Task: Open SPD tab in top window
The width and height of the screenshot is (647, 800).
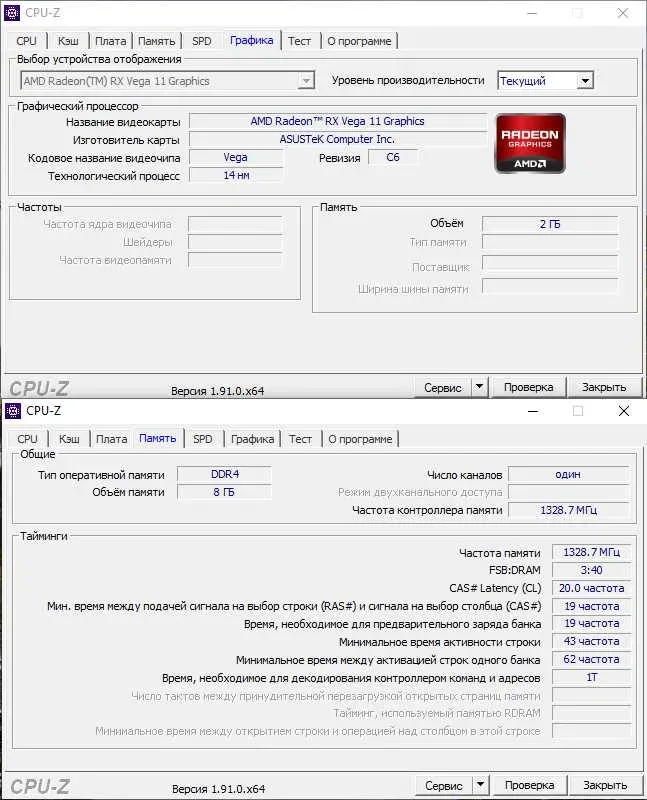Action: coord(202,41)
